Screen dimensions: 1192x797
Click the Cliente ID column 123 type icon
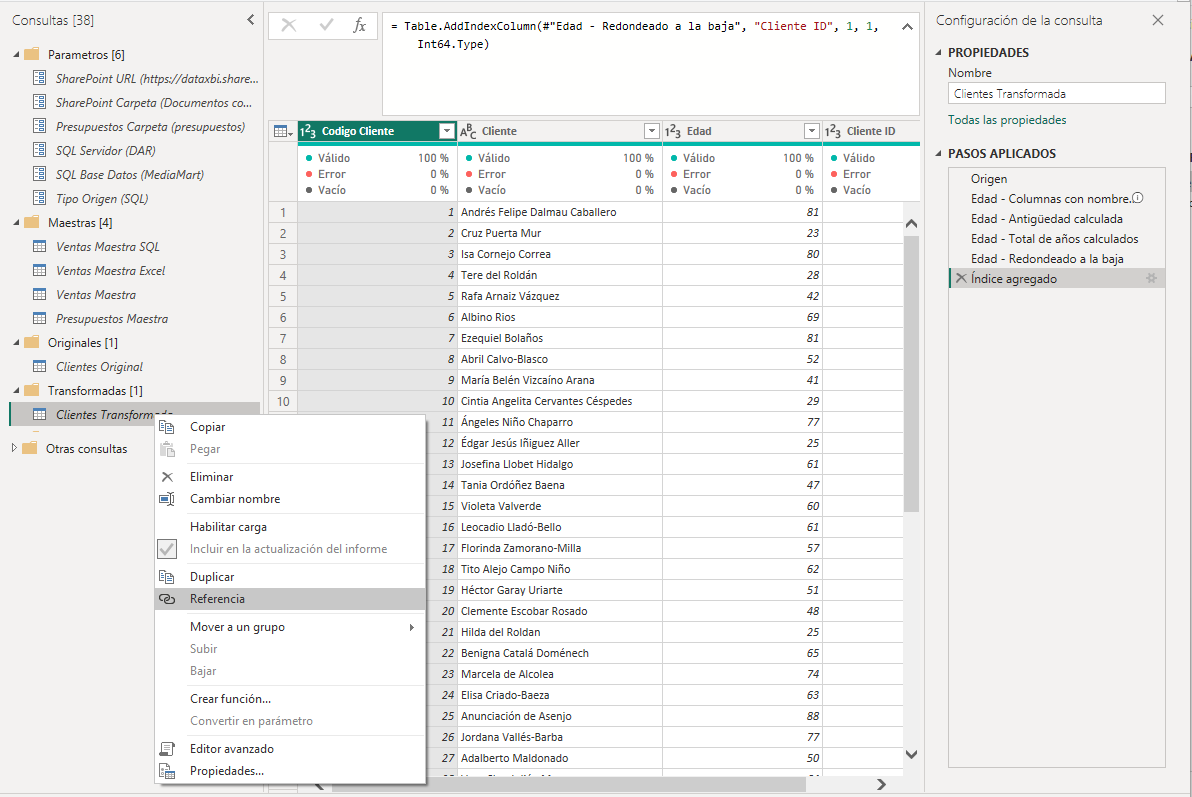(833, 132)
